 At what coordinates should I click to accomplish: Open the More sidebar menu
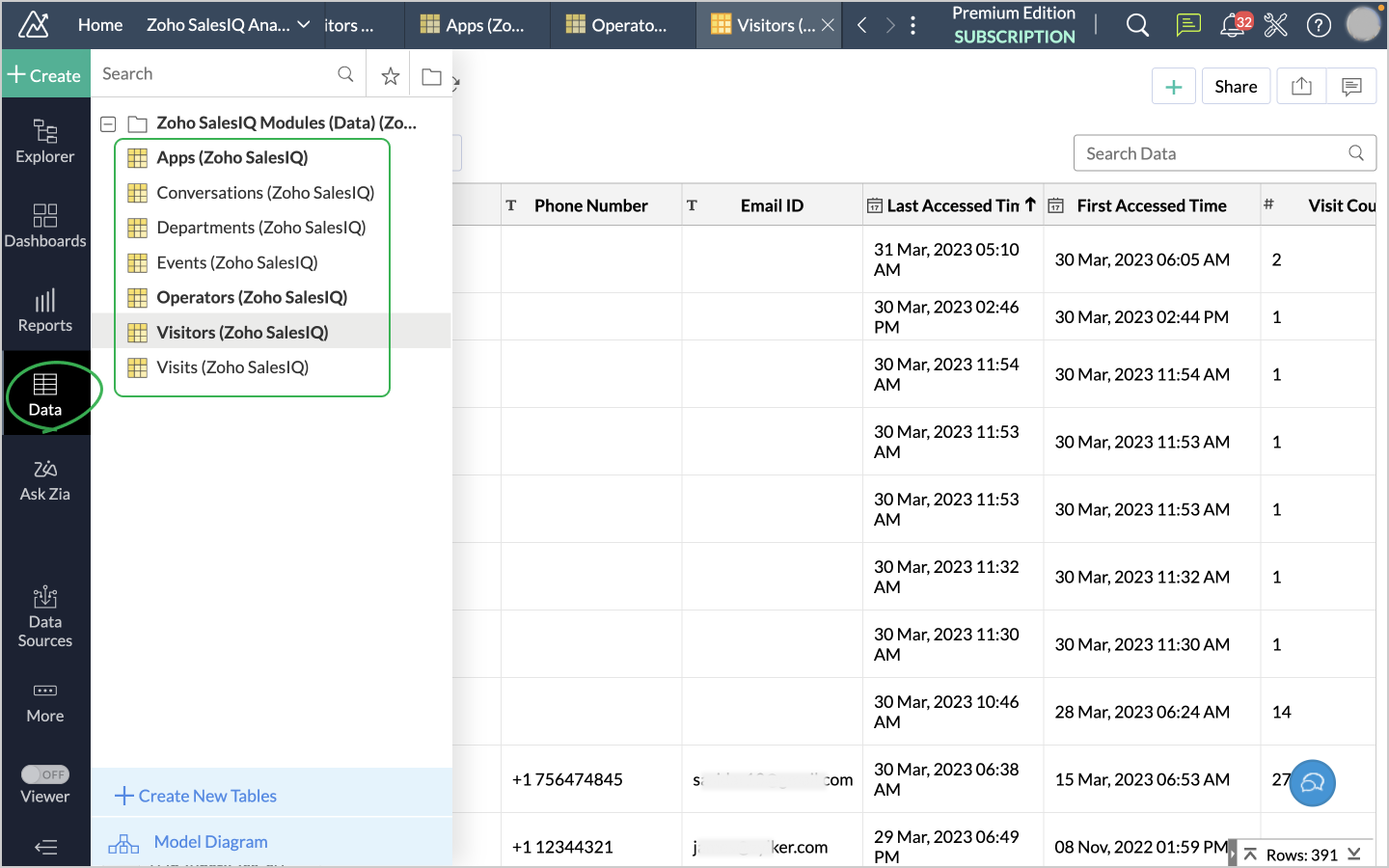[45, 702]
